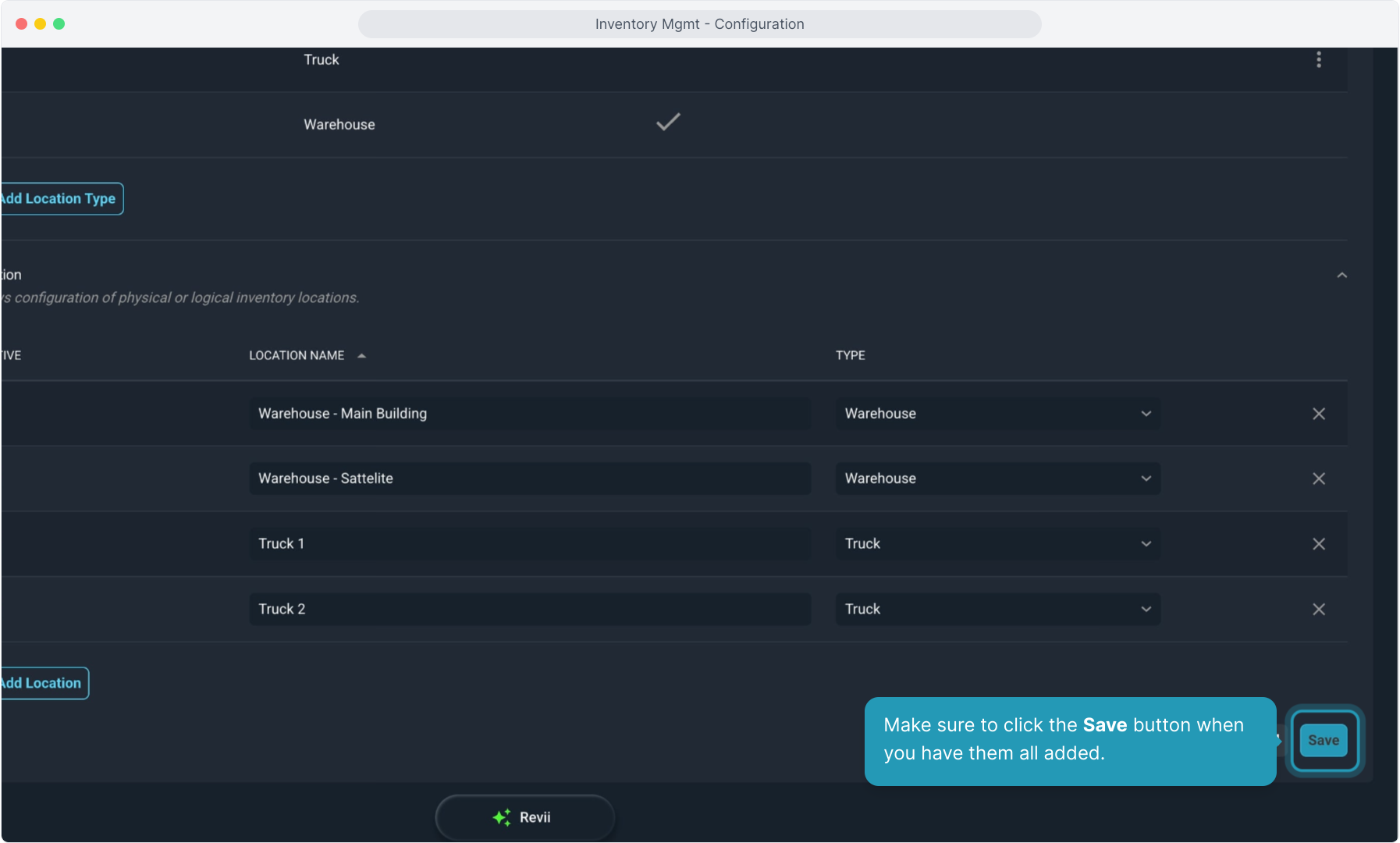The height and width of the screenshot is (843, 1400).
Task: Click the Add Location button
Action: click(44, 684)
